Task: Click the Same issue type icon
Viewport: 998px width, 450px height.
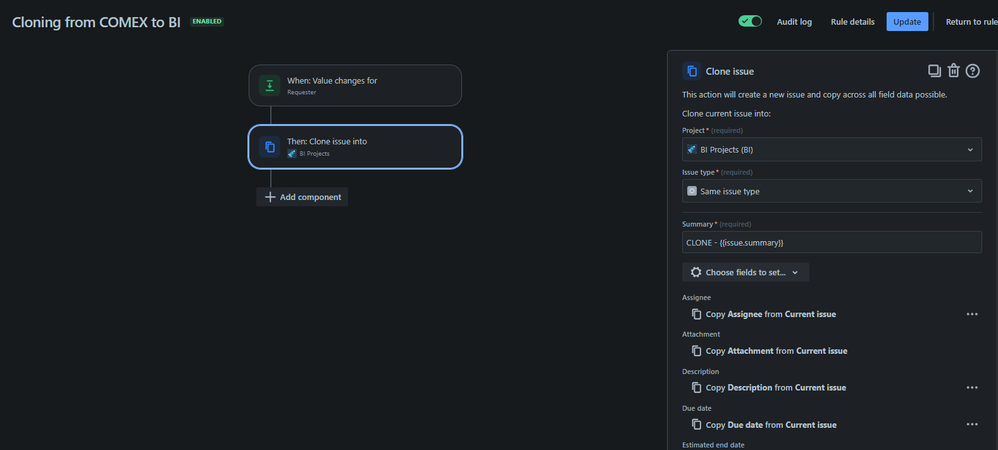Action: 692,191
